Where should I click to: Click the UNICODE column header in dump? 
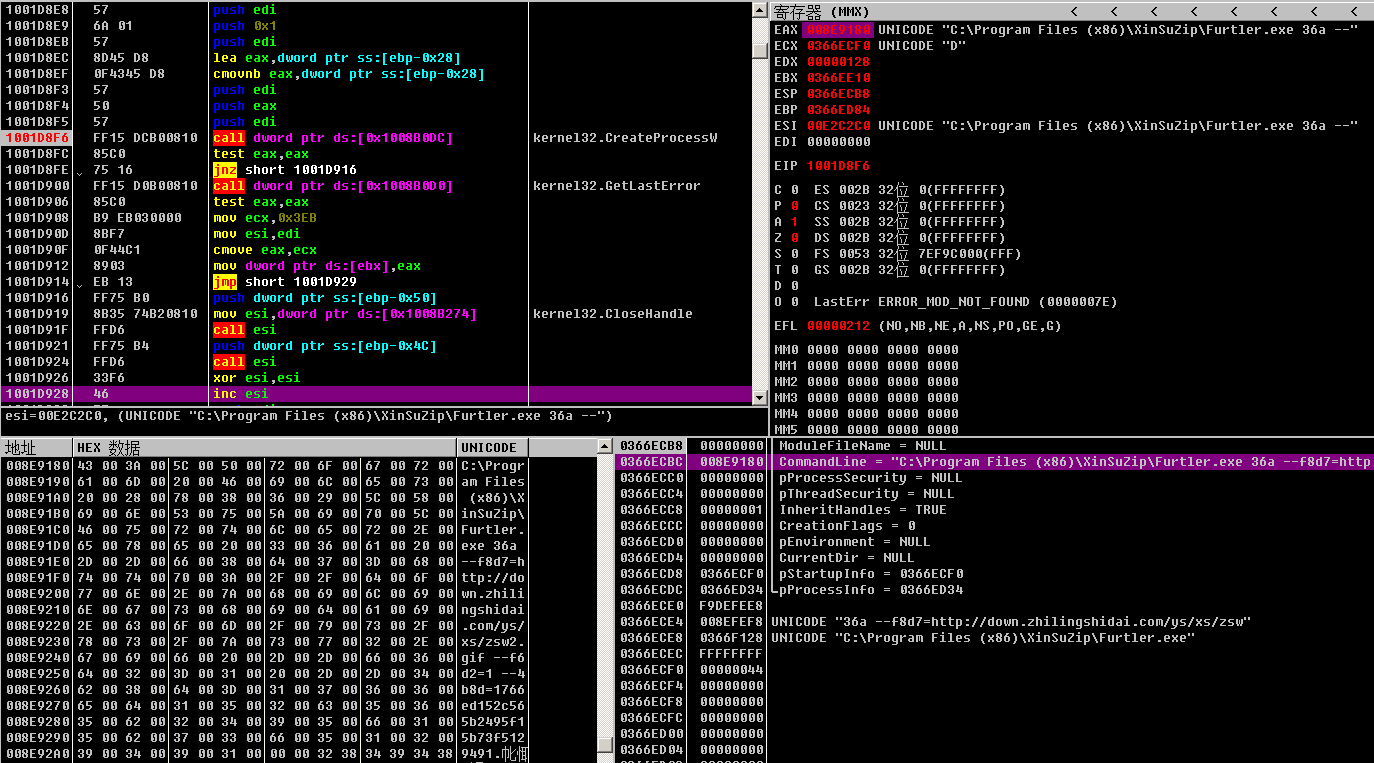click(488, 447)
